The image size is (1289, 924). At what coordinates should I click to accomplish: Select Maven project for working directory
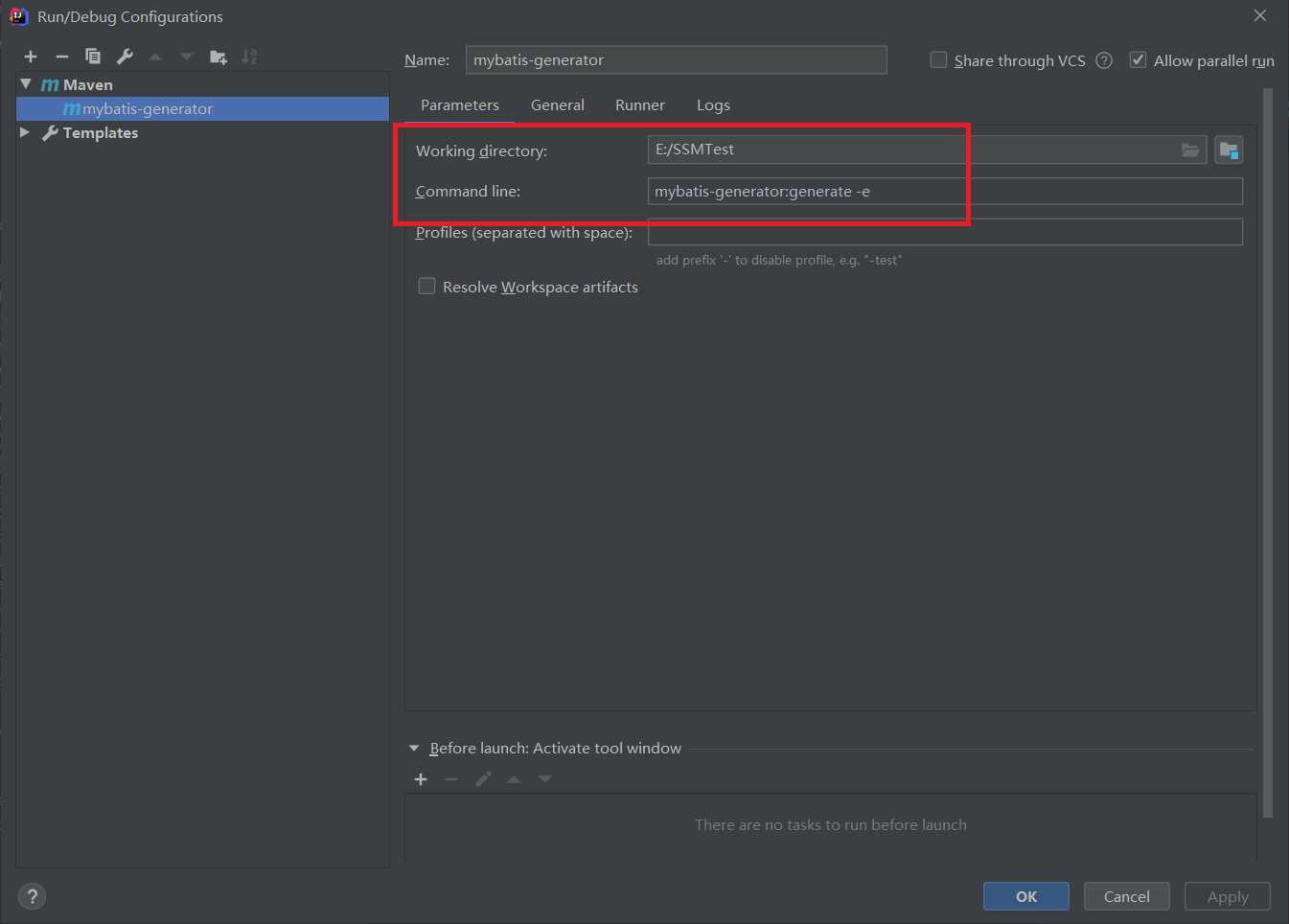coord(1229,150)
